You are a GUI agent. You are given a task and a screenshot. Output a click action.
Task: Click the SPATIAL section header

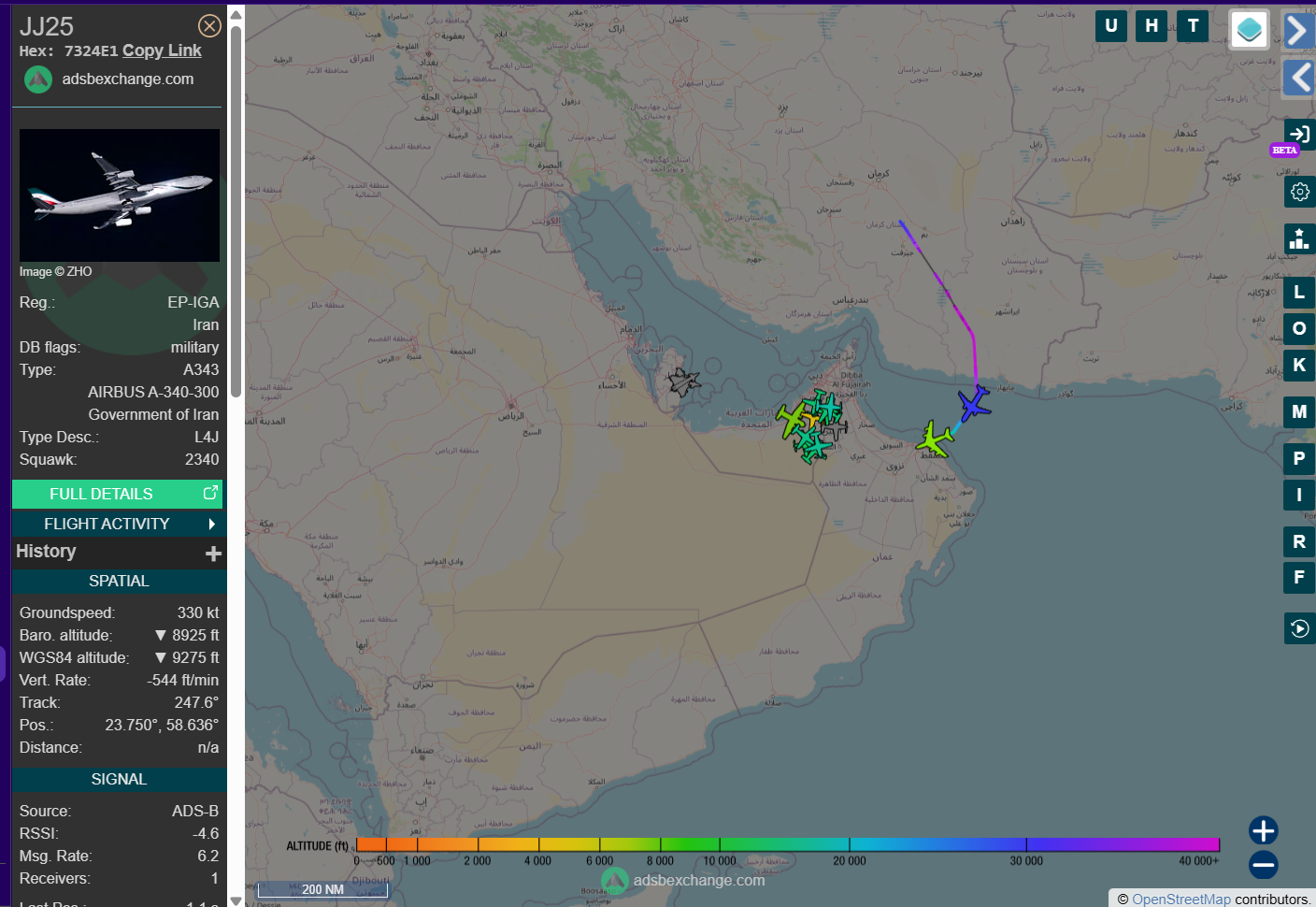(119, 581)
